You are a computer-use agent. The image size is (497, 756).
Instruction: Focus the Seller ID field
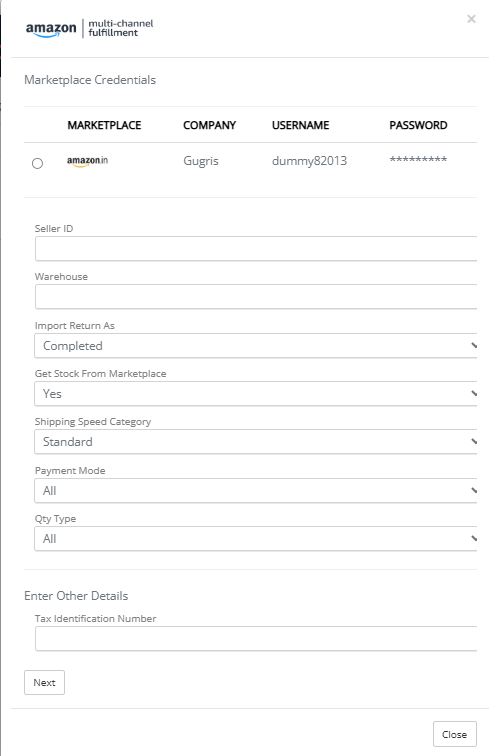pos(256,248)
